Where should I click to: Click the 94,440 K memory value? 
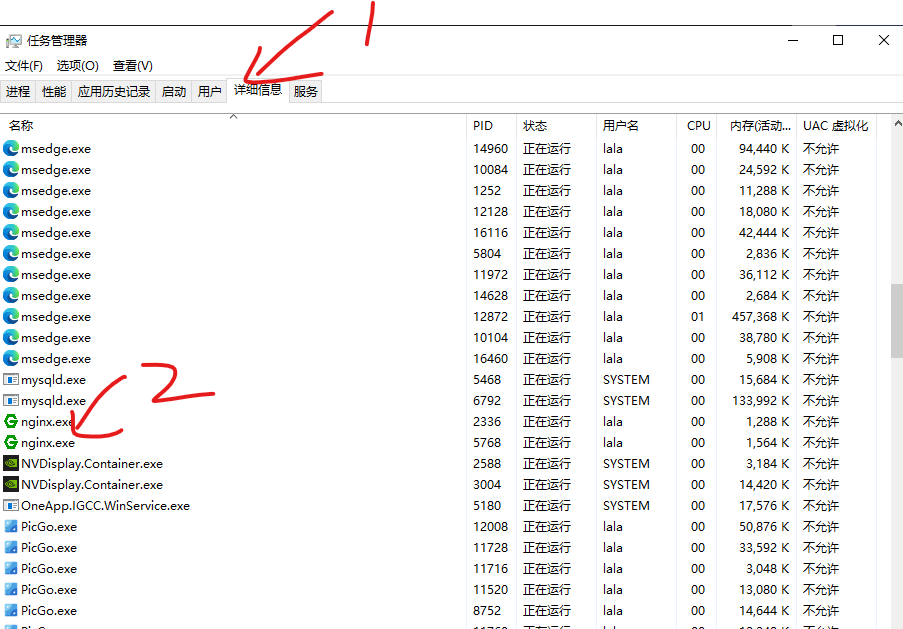[x=764, y=149]
